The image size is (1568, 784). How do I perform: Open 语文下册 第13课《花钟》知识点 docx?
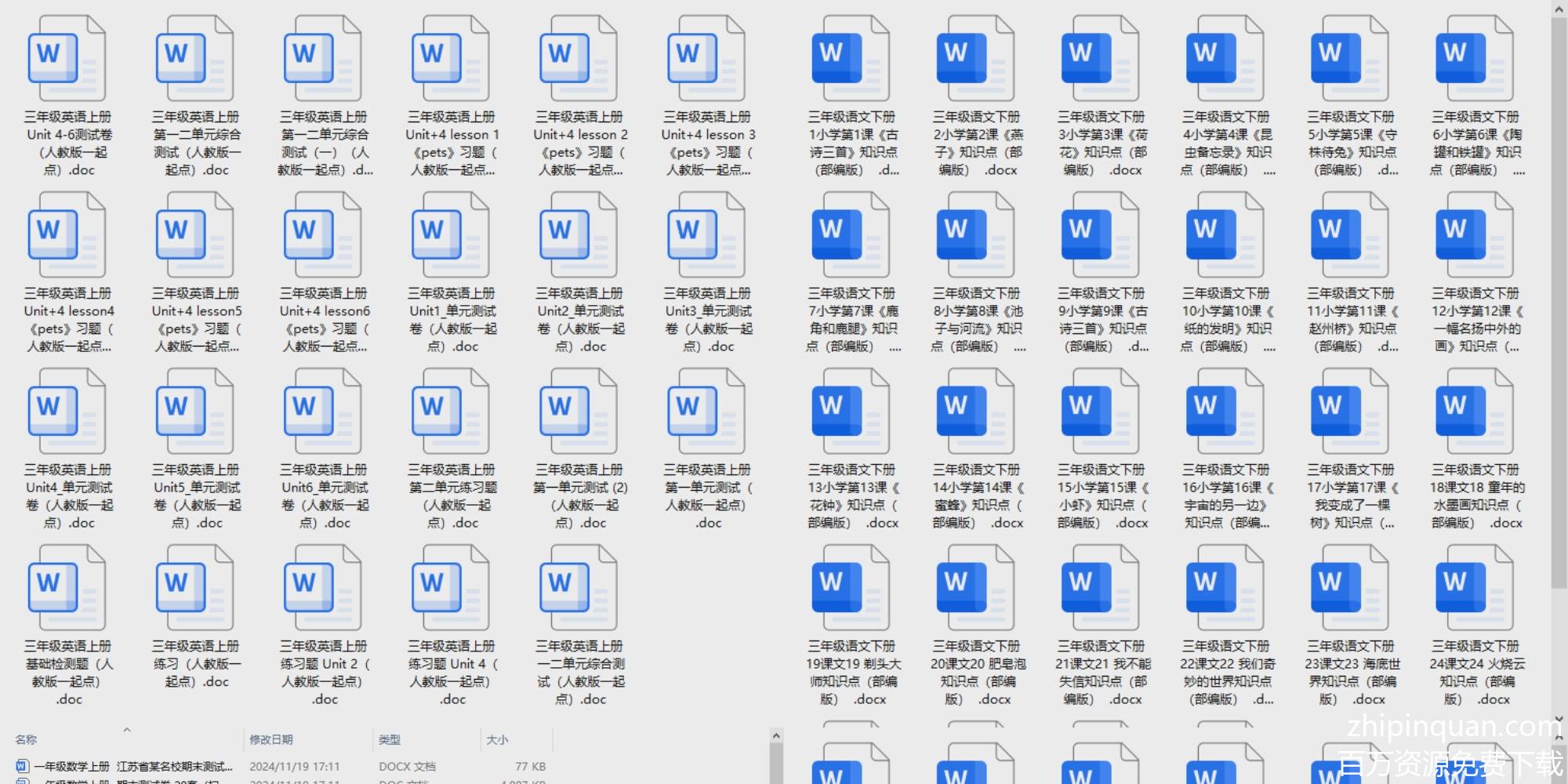851,411
